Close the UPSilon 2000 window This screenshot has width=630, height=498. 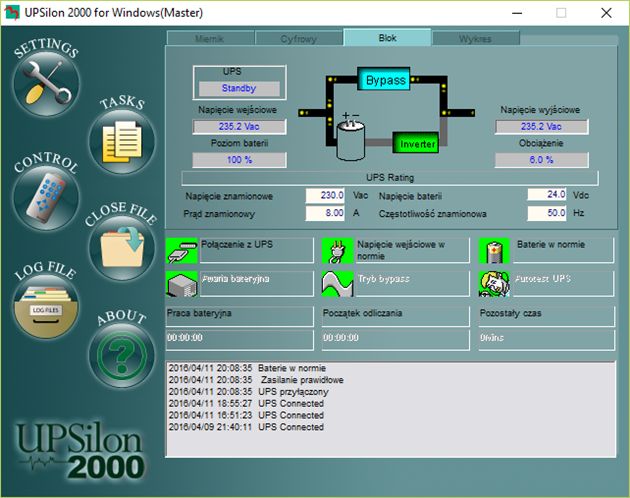[606, 13]
